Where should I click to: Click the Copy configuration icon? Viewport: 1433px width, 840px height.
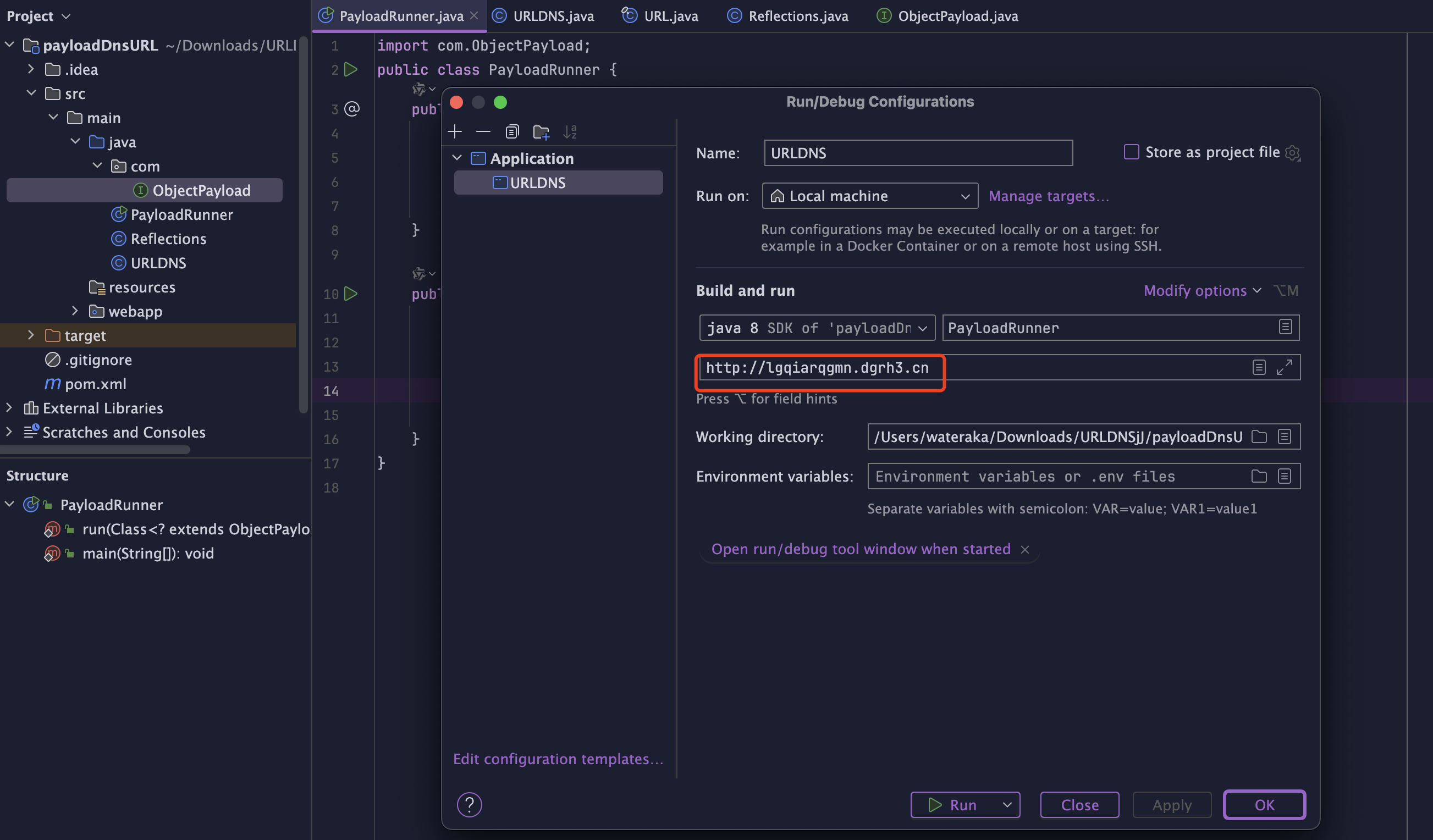point(511,131)
